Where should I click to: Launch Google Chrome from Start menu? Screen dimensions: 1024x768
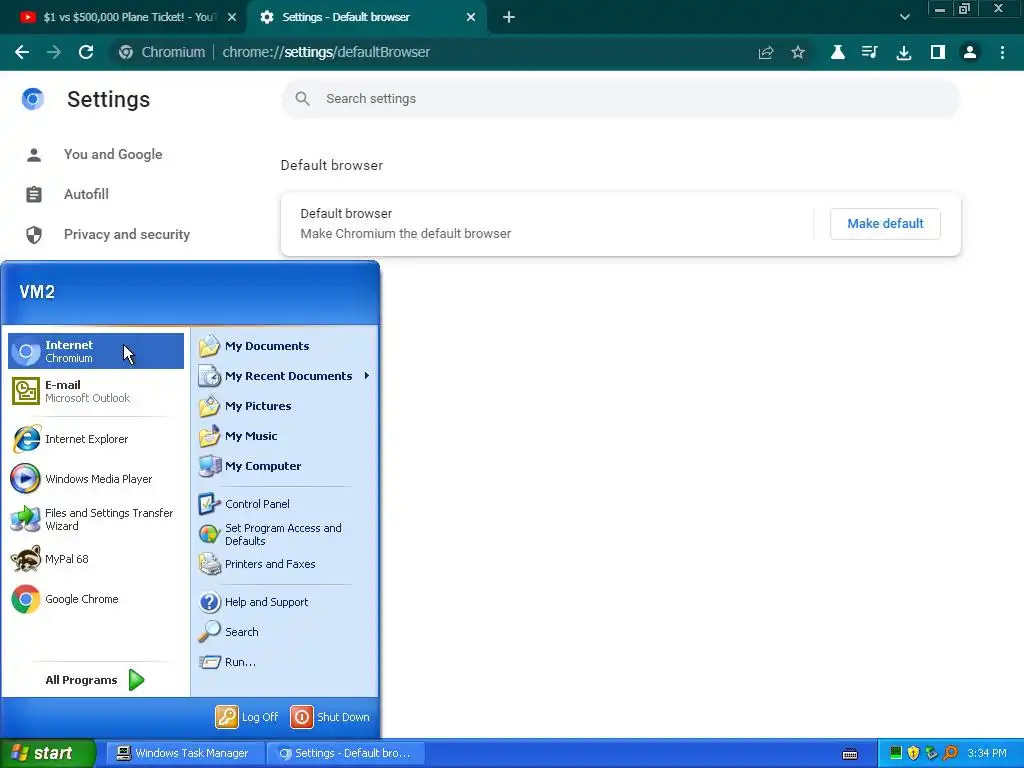96,599
